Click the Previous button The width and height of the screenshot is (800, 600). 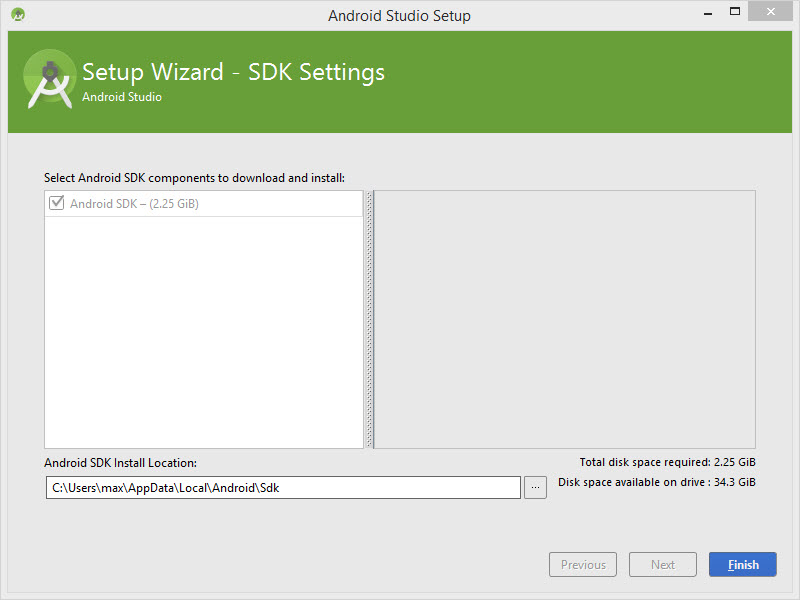583,565
